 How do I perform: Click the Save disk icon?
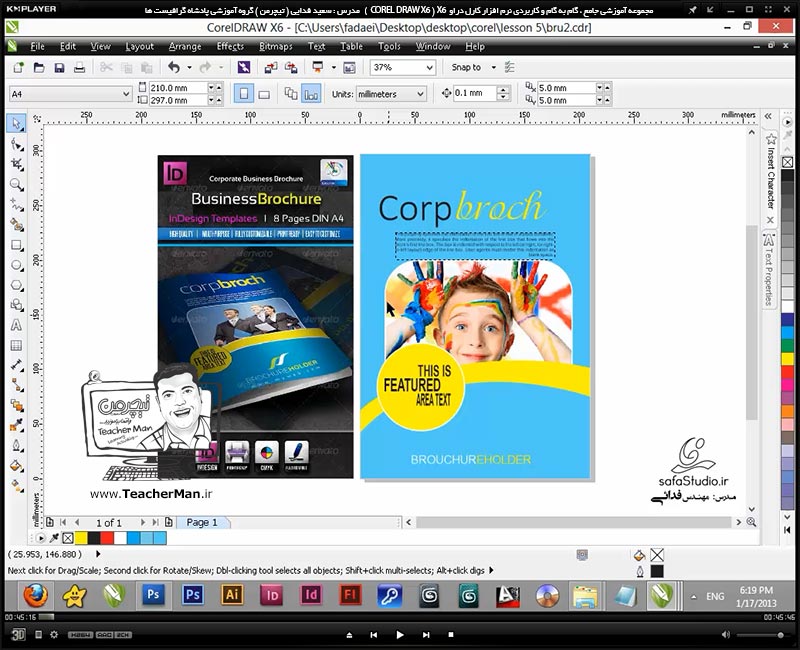(59, 67)
